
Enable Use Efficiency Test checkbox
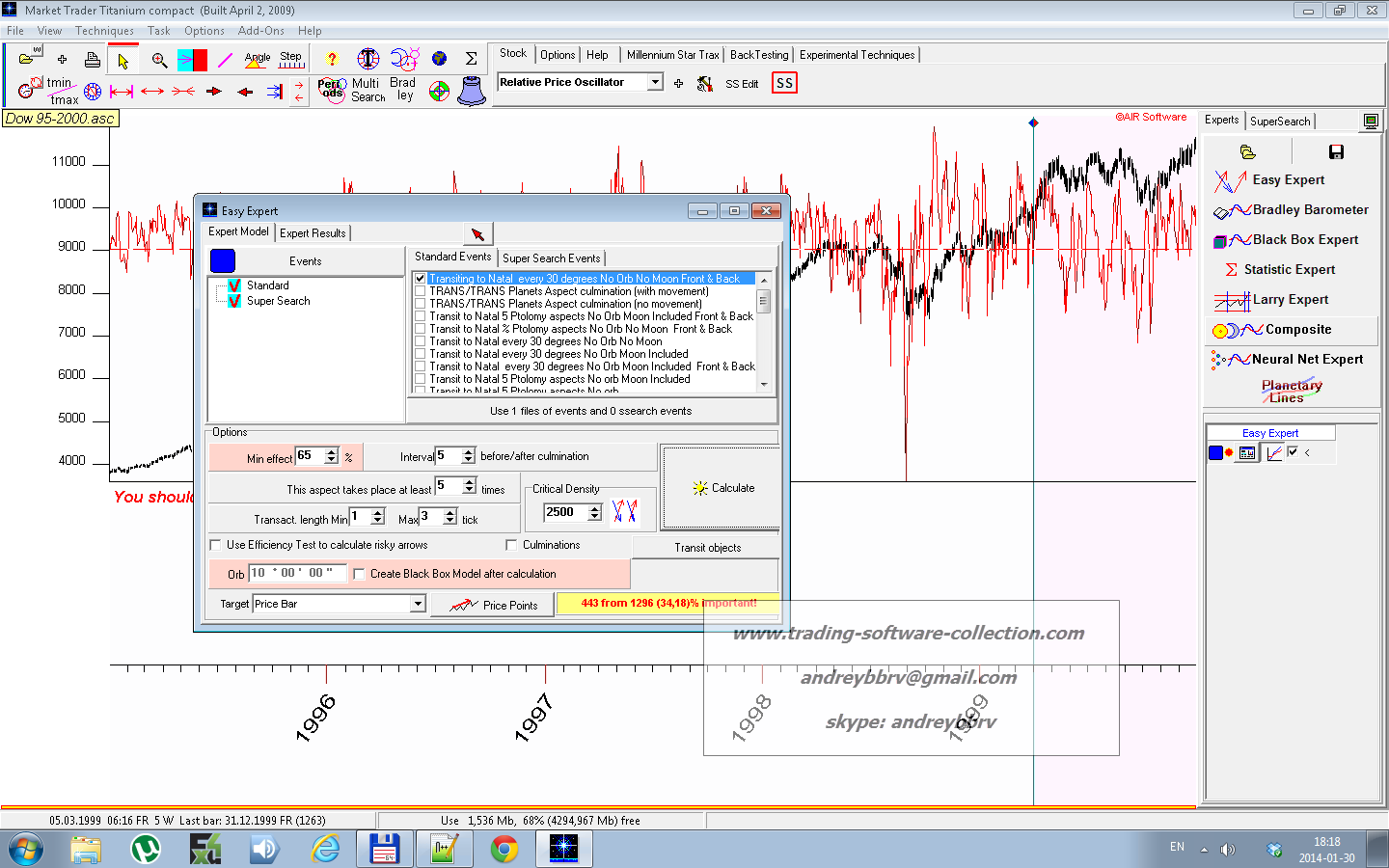pyautogui.click(x=216, y=545)
